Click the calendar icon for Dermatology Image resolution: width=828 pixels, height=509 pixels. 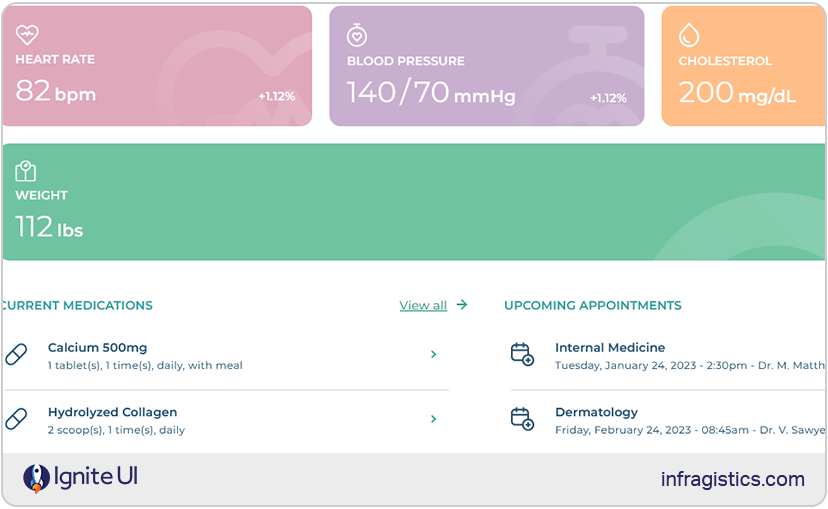tap(522, 419)
